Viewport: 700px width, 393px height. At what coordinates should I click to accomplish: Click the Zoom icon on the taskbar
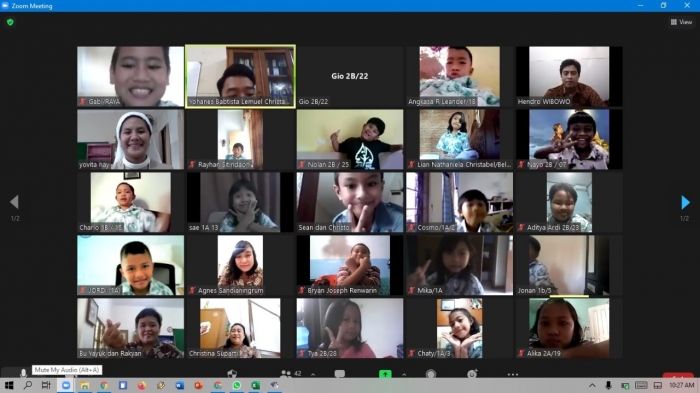click(x=66, y=385)
